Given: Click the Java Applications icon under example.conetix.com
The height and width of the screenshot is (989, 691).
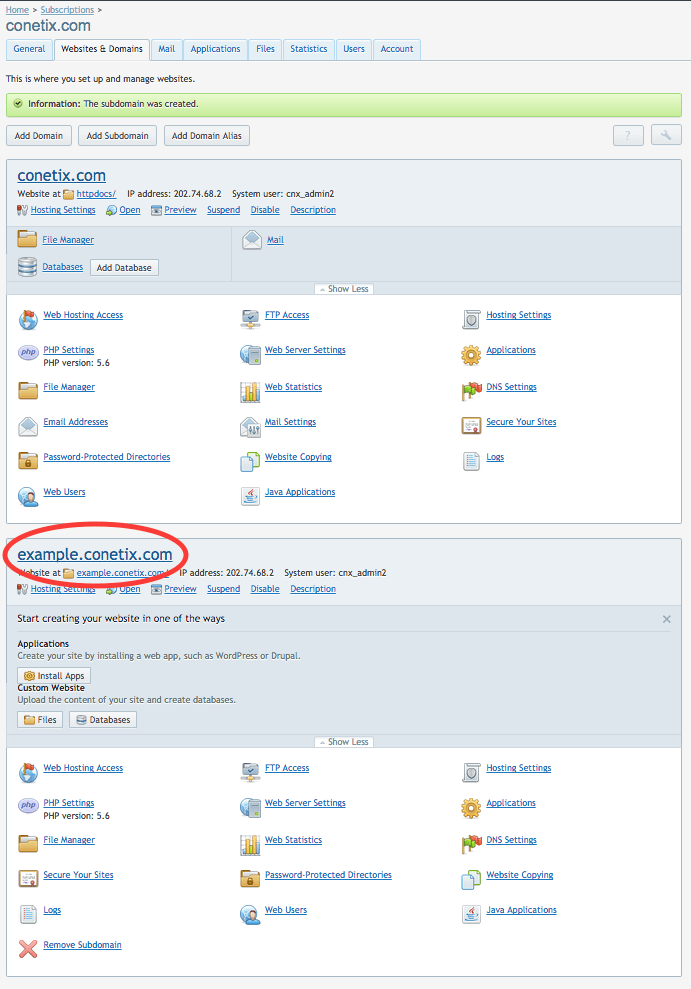Looking at the screenshot, I should (471, 914).
